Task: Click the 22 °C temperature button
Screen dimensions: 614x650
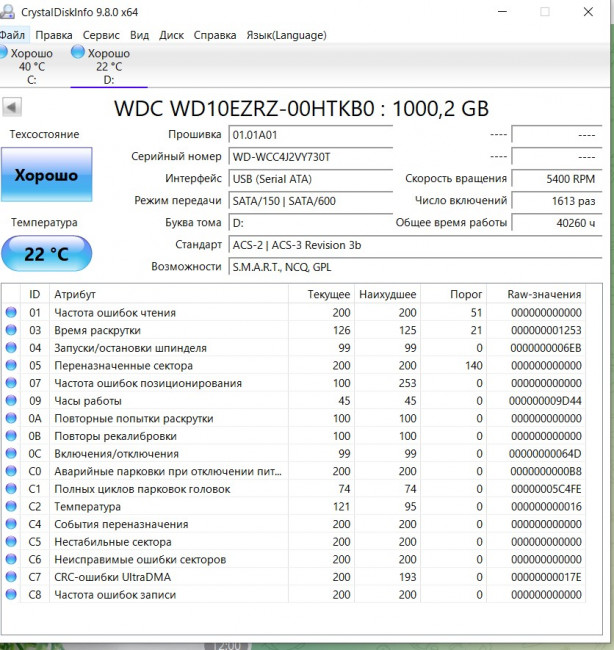Action: 46,253
